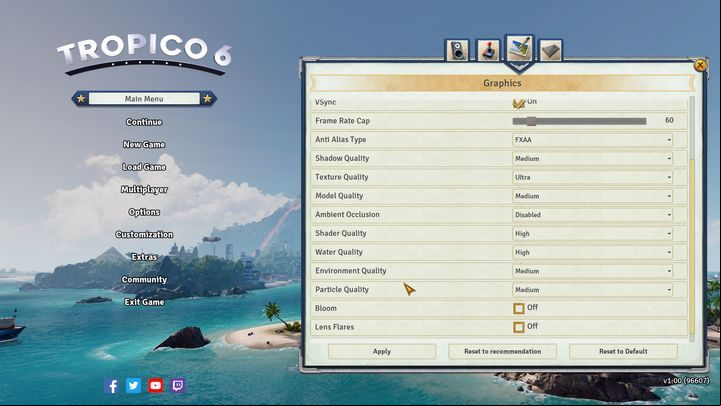Image resolution: width=721 pixels, height=406 pixels.
Task: Click Reset to recommendation button
Action: [x=502, y=351]
